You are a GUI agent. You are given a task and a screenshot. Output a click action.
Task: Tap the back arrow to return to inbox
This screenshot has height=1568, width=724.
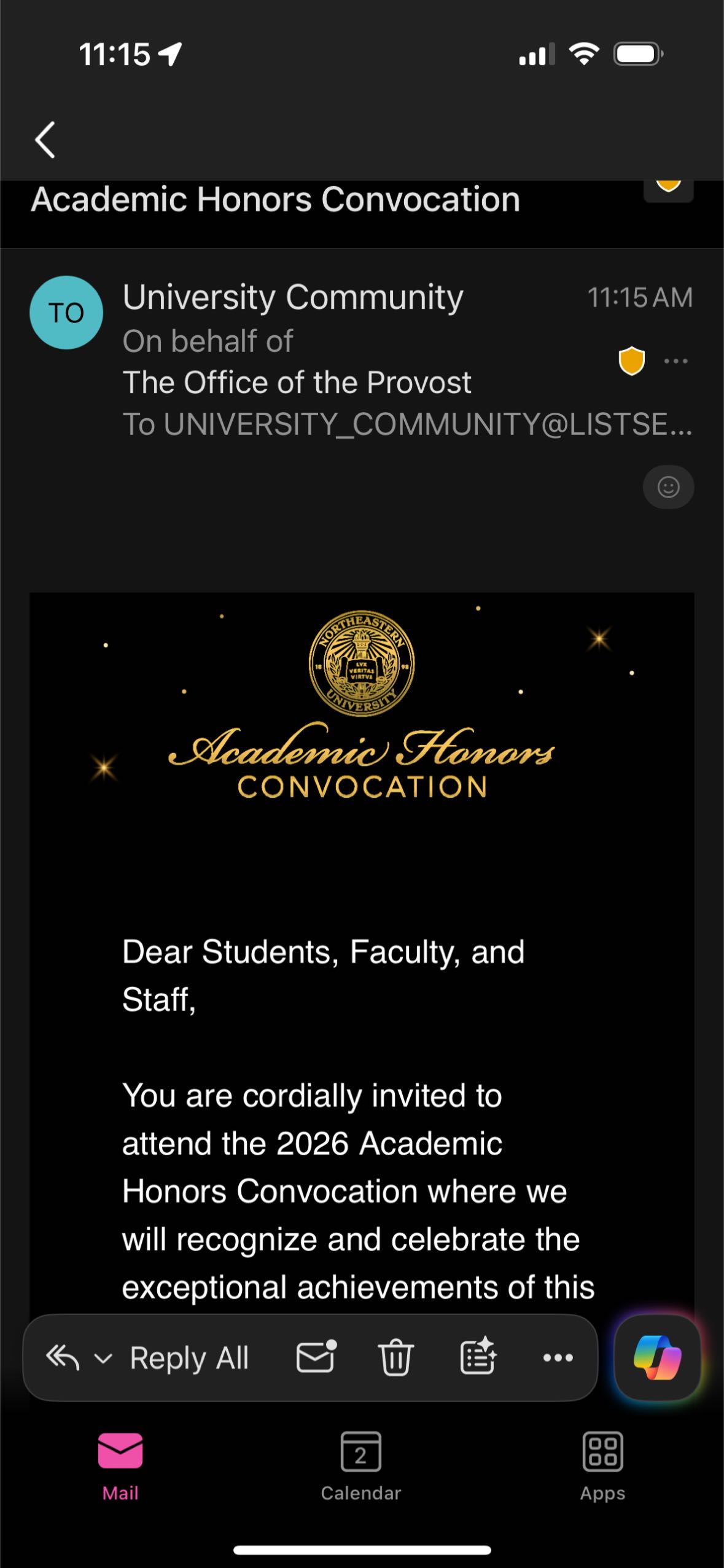45,139
